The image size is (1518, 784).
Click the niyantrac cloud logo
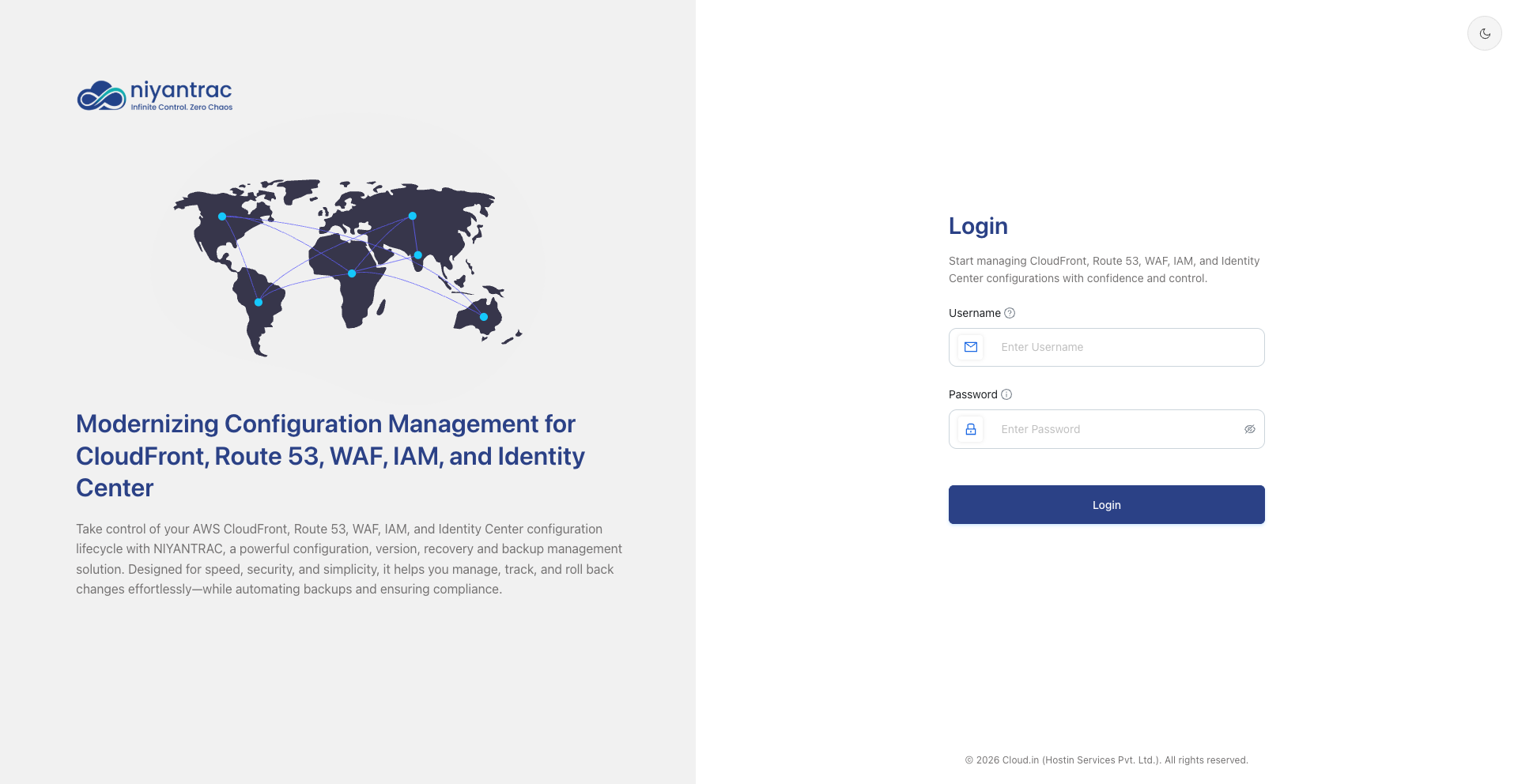tap(155, 96)
